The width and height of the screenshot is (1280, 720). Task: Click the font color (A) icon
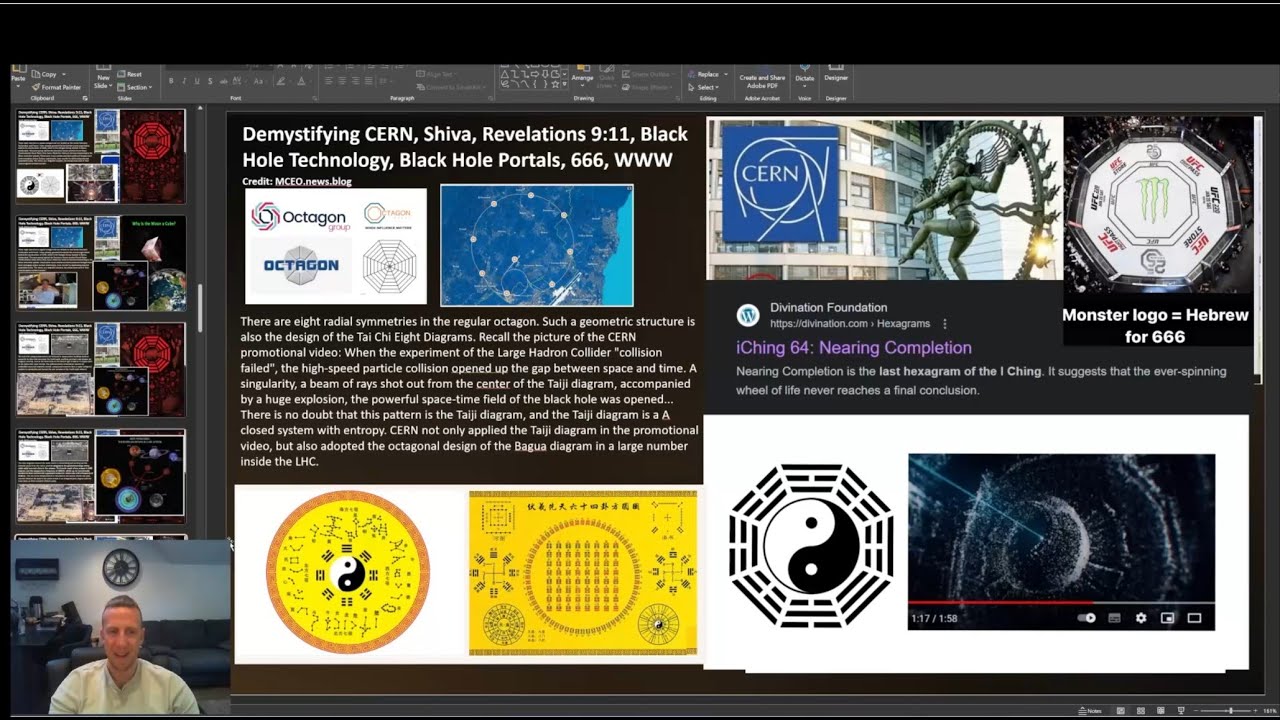(x=301, y=81)
